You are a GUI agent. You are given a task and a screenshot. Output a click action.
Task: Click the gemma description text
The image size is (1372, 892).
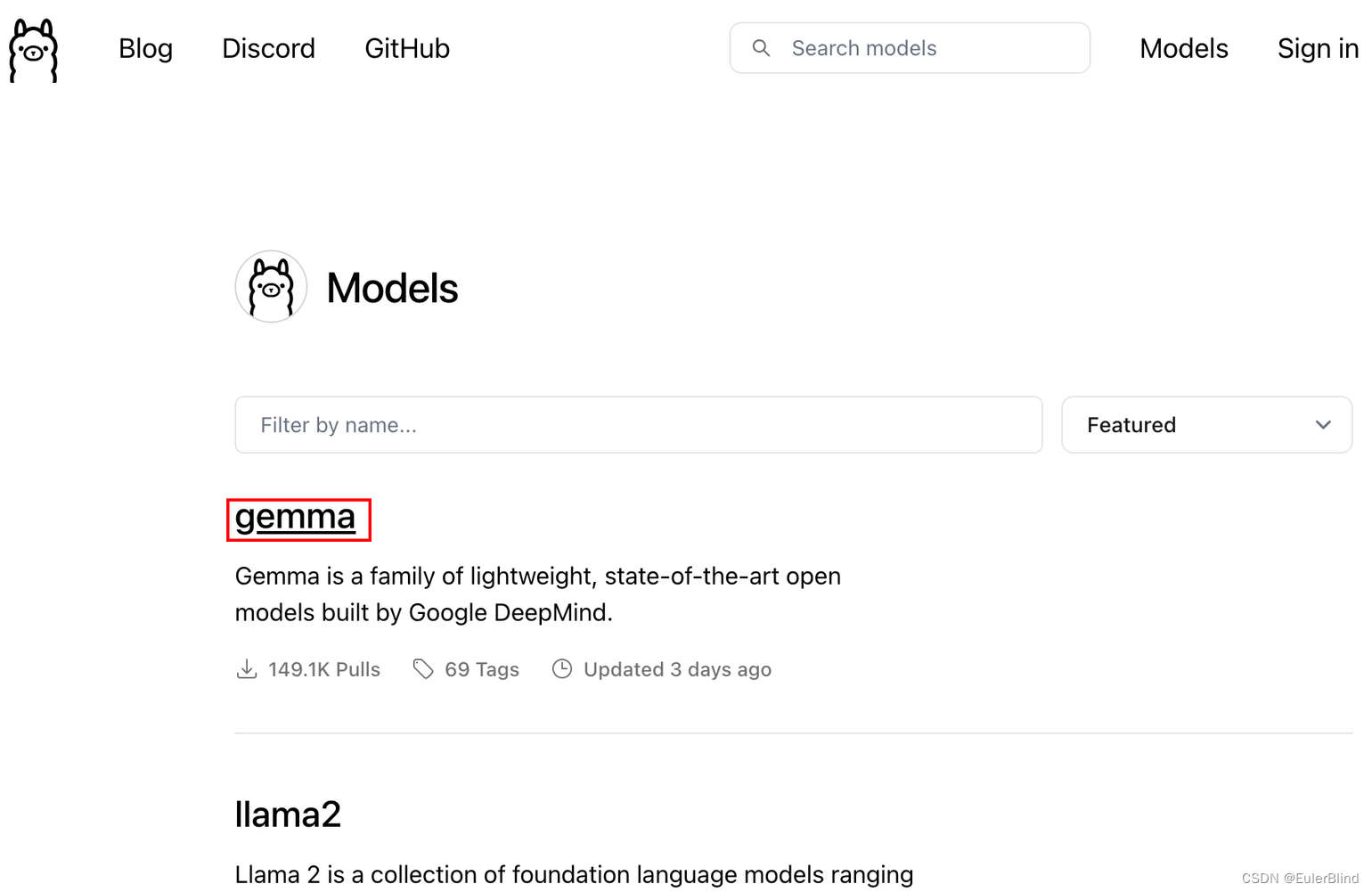(x=538, y=594)
